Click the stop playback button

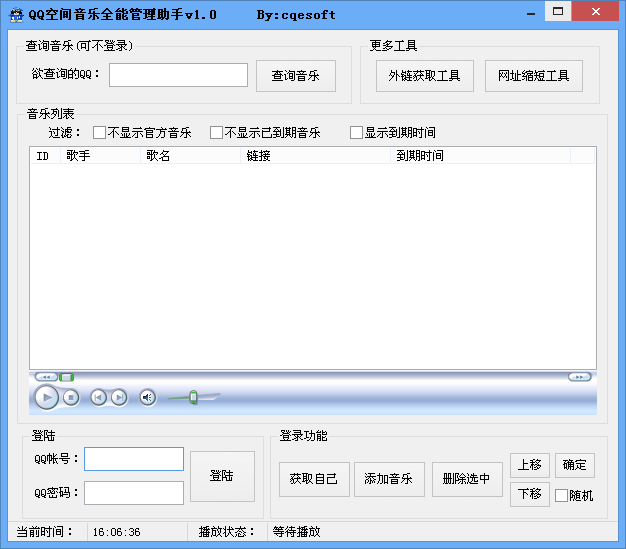(71, 397)
